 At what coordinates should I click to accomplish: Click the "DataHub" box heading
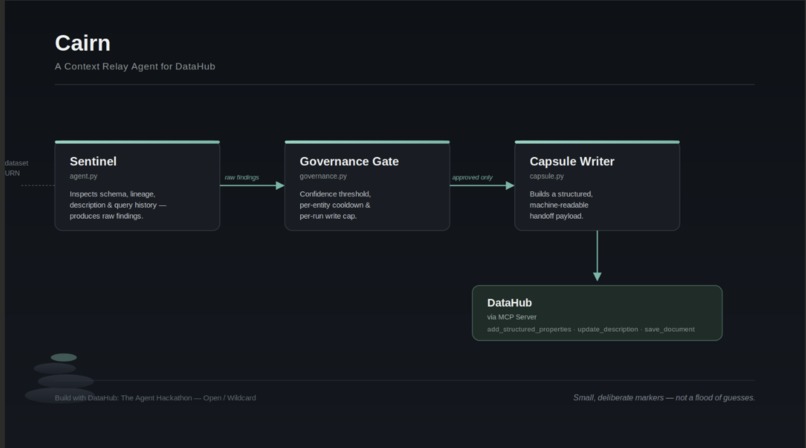click(x=509, y=303)
